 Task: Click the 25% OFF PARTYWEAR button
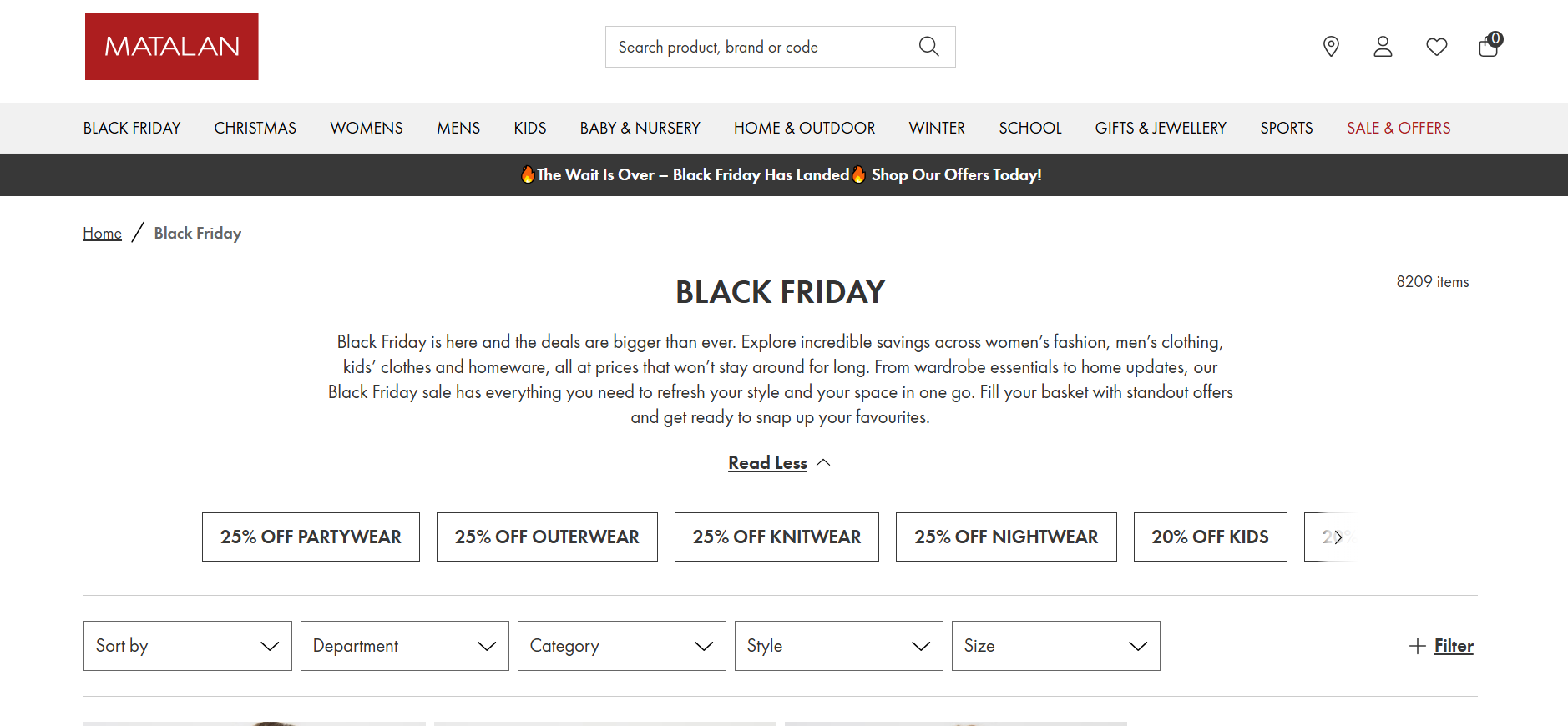coord(310,537)
